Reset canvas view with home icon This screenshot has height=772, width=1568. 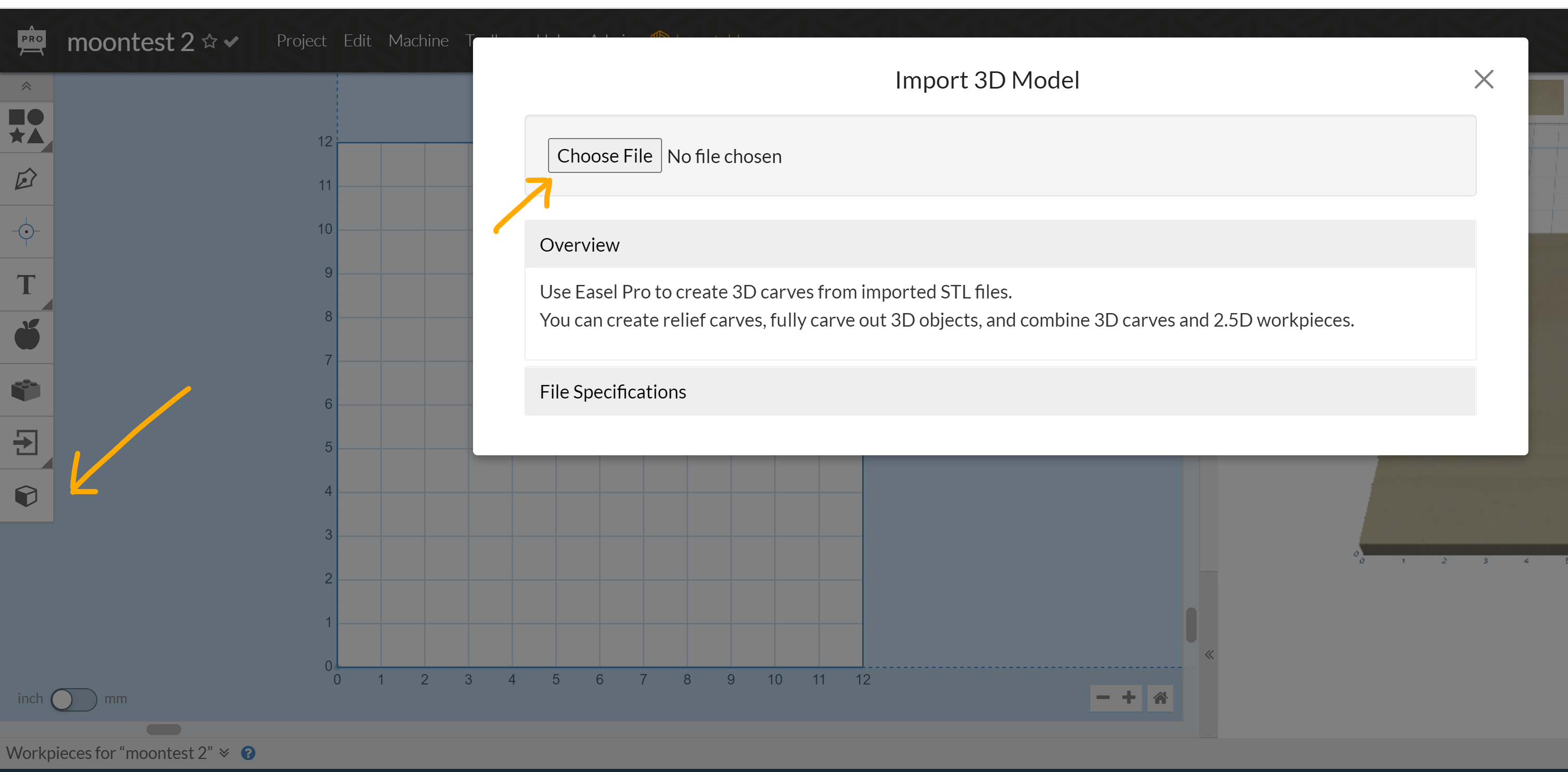[x=1160, y=698]
